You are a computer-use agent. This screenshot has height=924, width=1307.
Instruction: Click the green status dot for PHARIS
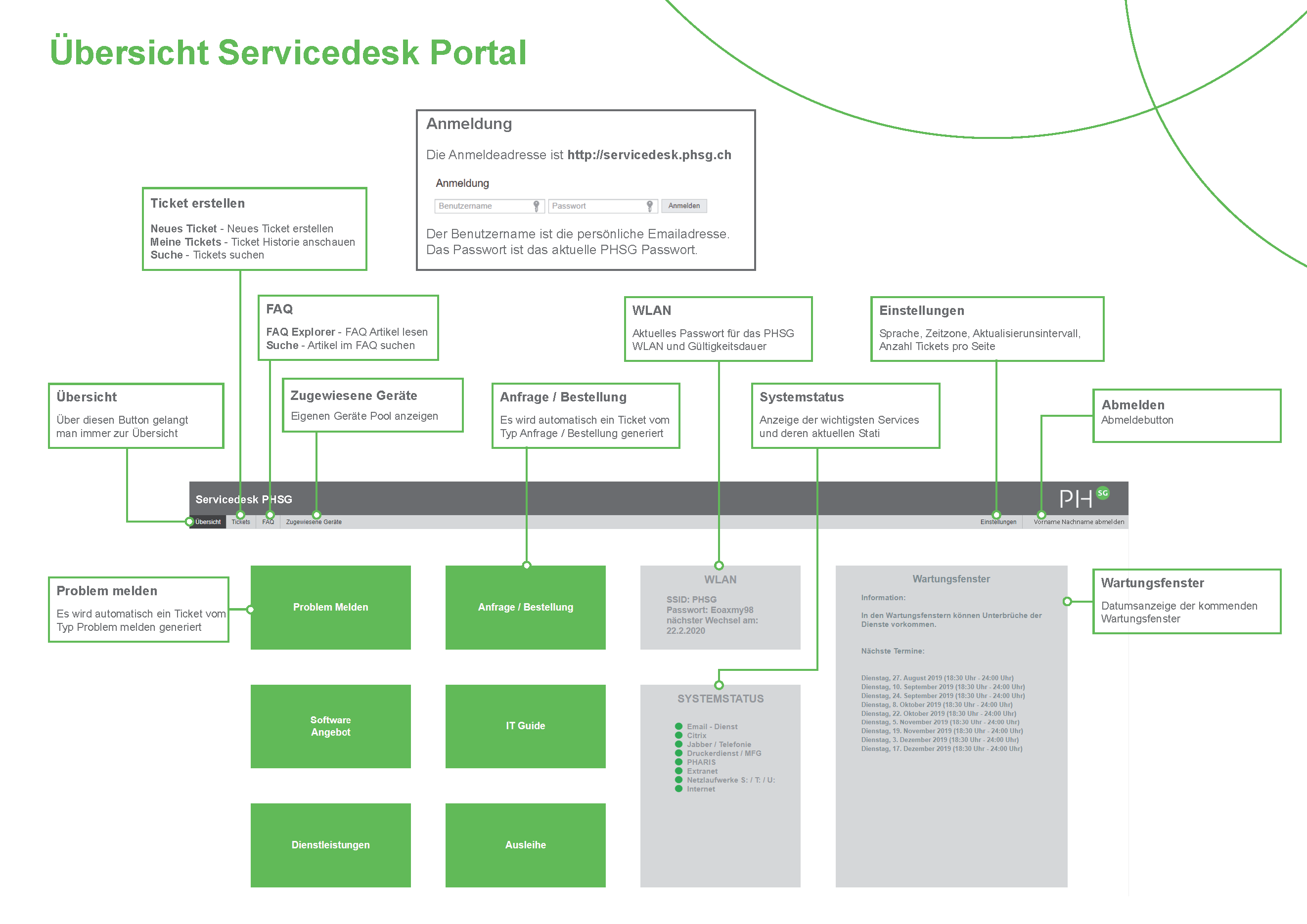678,762
